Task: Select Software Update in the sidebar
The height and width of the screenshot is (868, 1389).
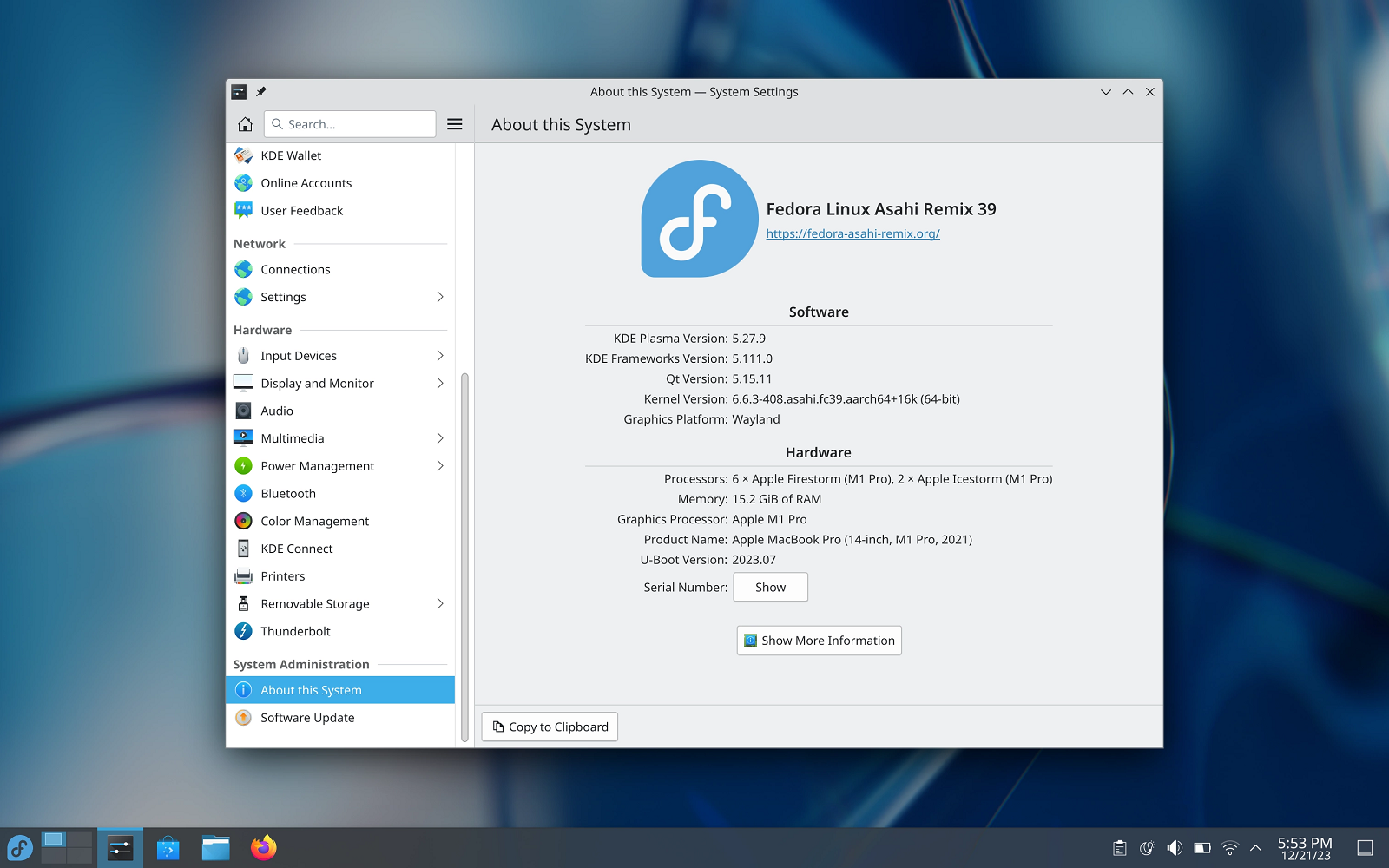Action: tap(340, 718)
